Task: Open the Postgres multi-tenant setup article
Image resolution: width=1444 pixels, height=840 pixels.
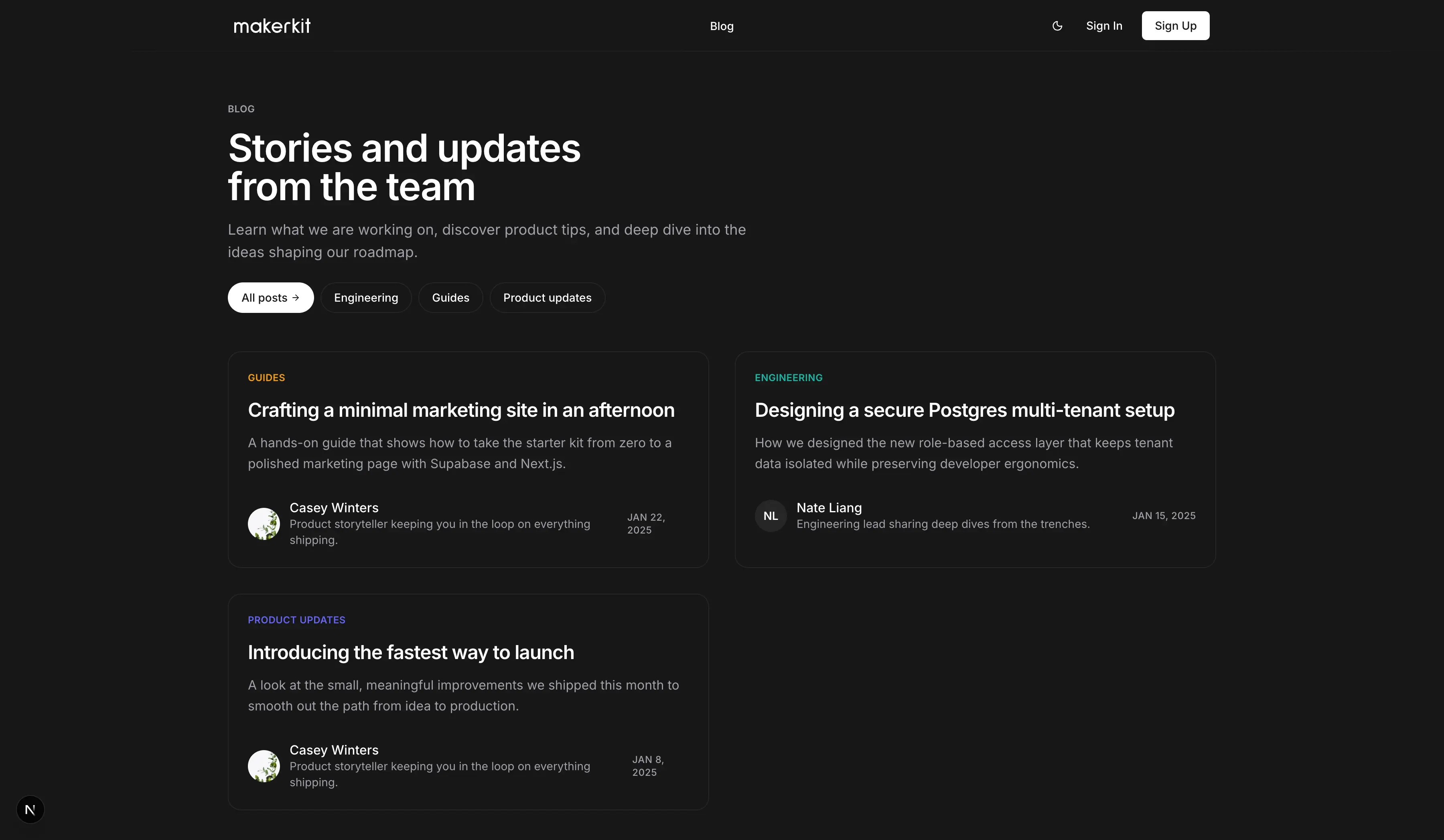Action: 965,410
